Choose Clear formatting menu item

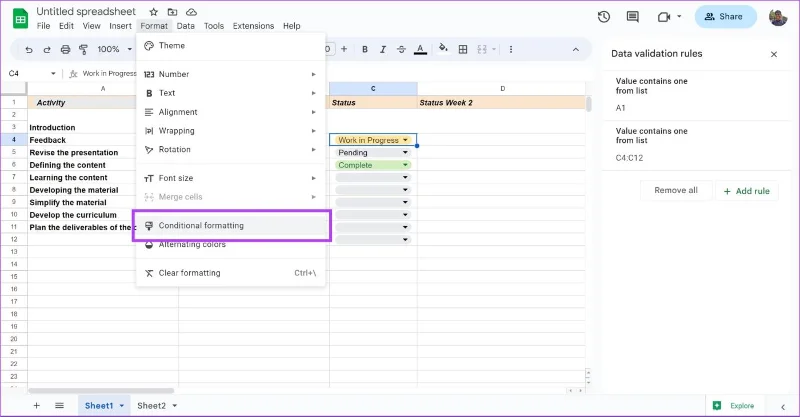tap(231, 273)
